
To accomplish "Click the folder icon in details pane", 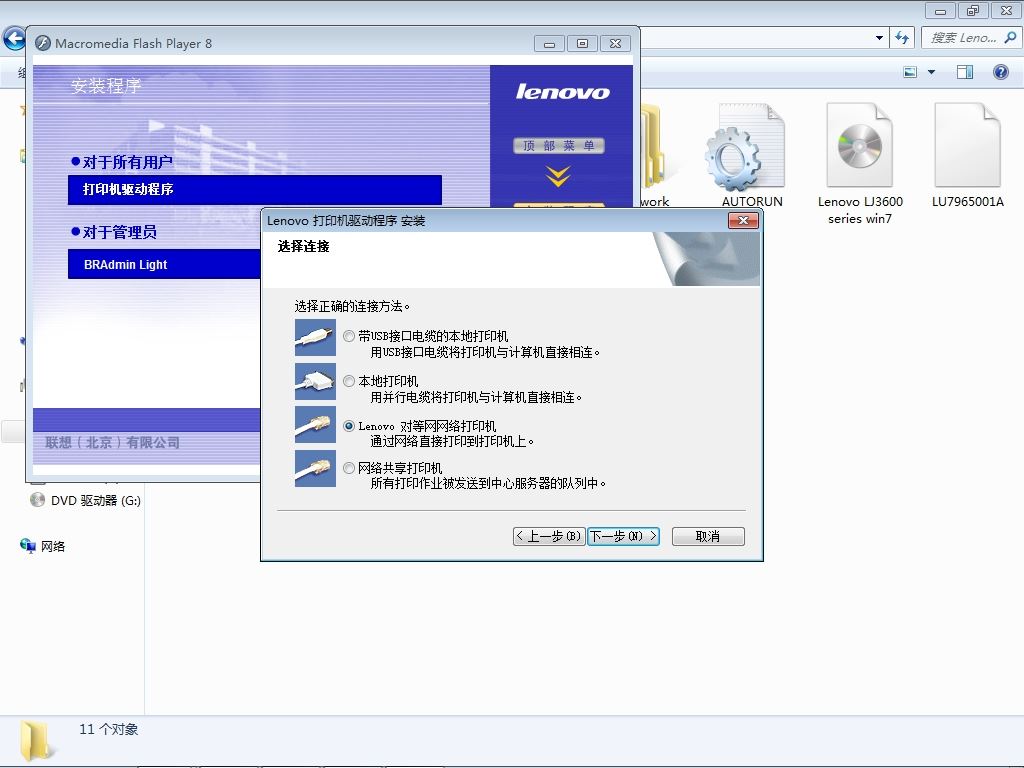I will [36, 741].
